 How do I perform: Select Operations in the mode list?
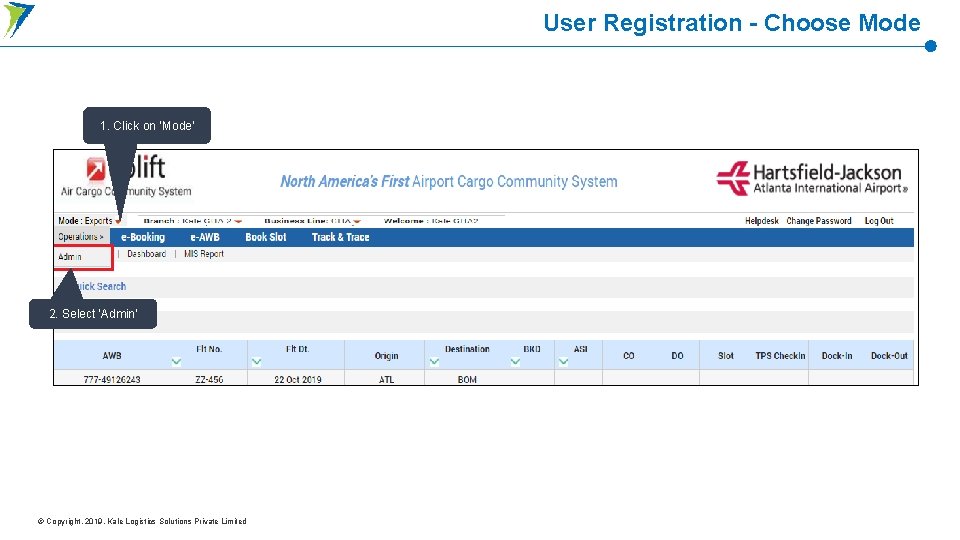[x=81, y=236]
